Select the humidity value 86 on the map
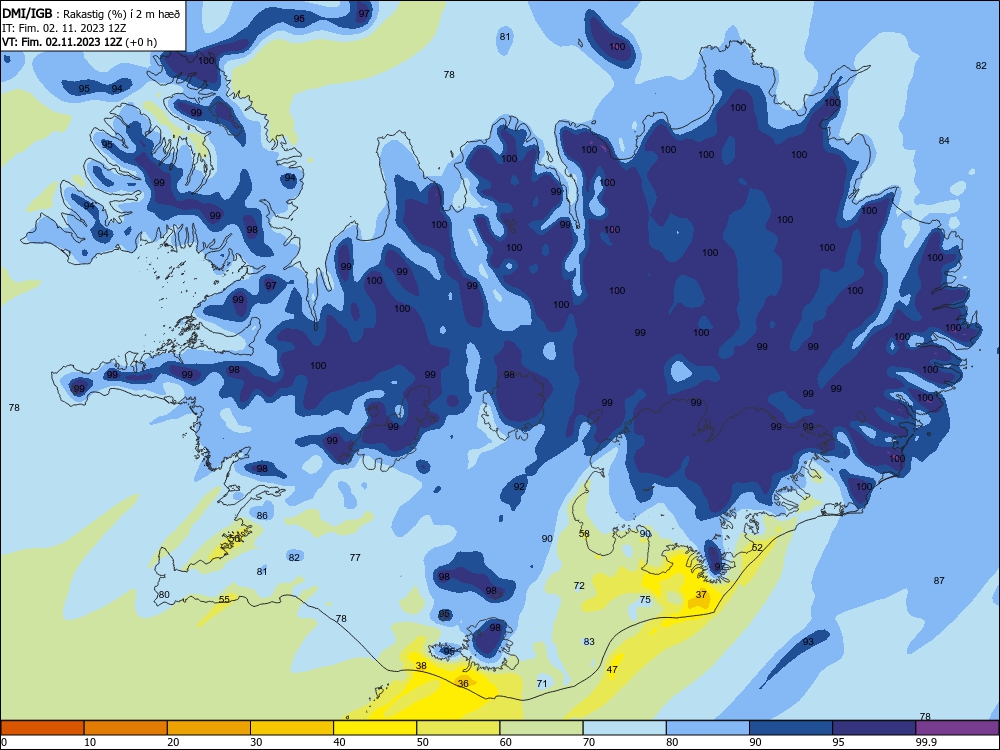The width and height of the screenshot is (1000, 750). (262, 515)
